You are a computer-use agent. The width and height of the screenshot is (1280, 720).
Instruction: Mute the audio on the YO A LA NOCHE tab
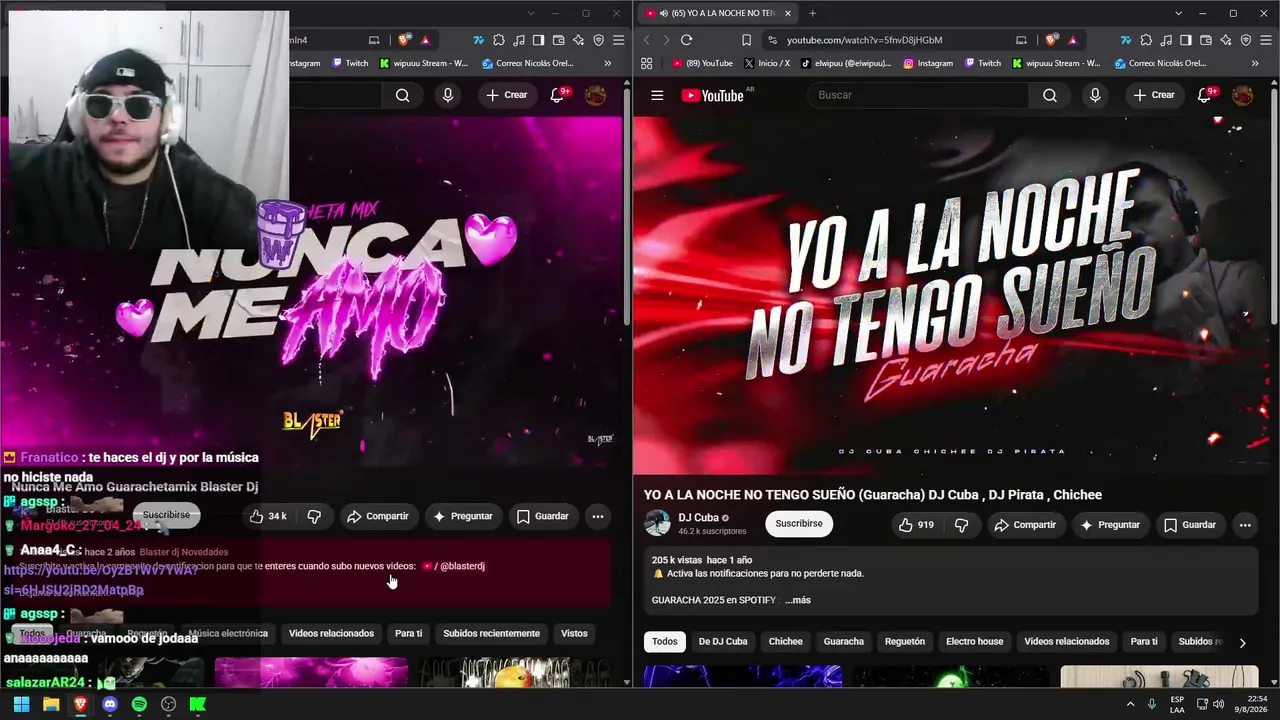[x=664, y=13]
